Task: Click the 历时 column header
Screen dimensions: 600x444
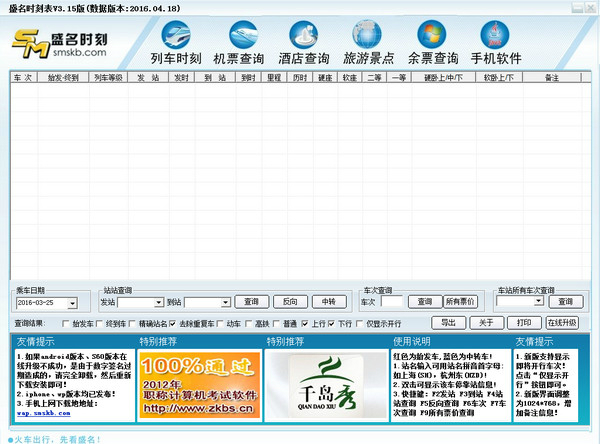Action: click(x=300, y=78)
